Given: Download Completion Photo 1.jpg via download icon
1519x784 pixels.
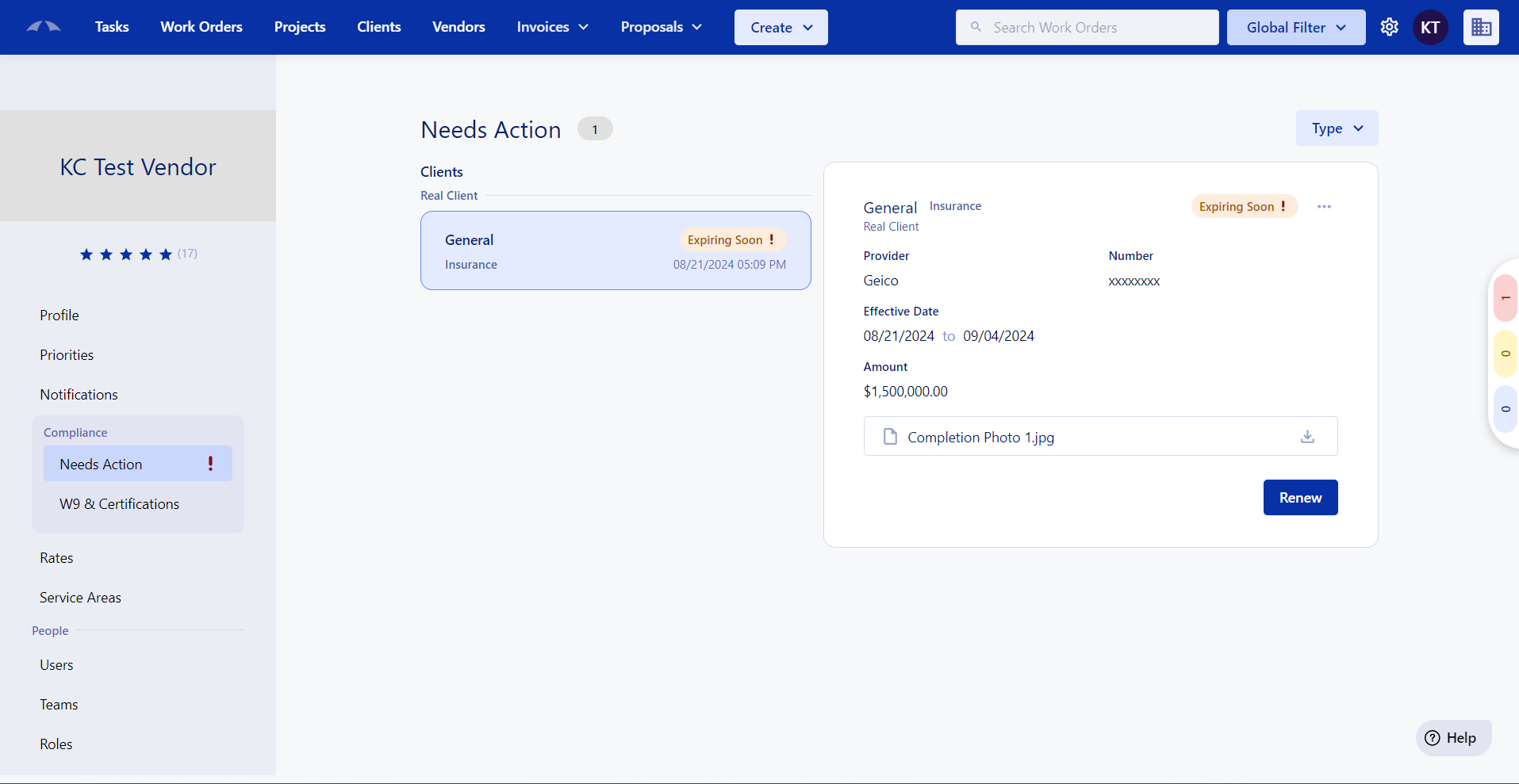Looking at the screenshot, I should [x=1307, y=437].
